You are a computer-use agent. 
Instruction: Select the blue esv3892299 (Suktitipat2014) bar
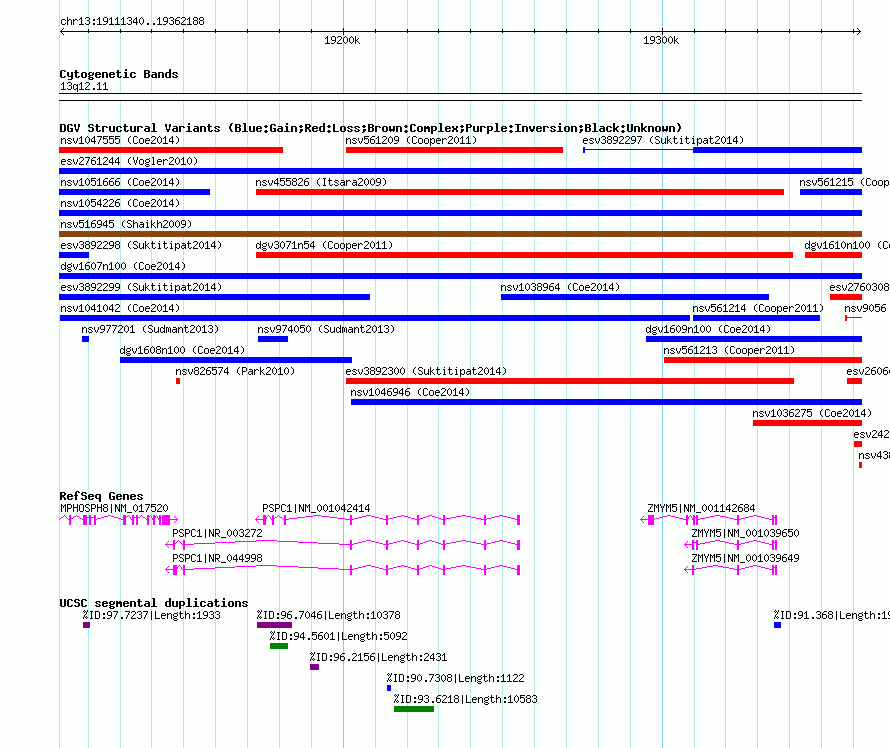(215, 297)
